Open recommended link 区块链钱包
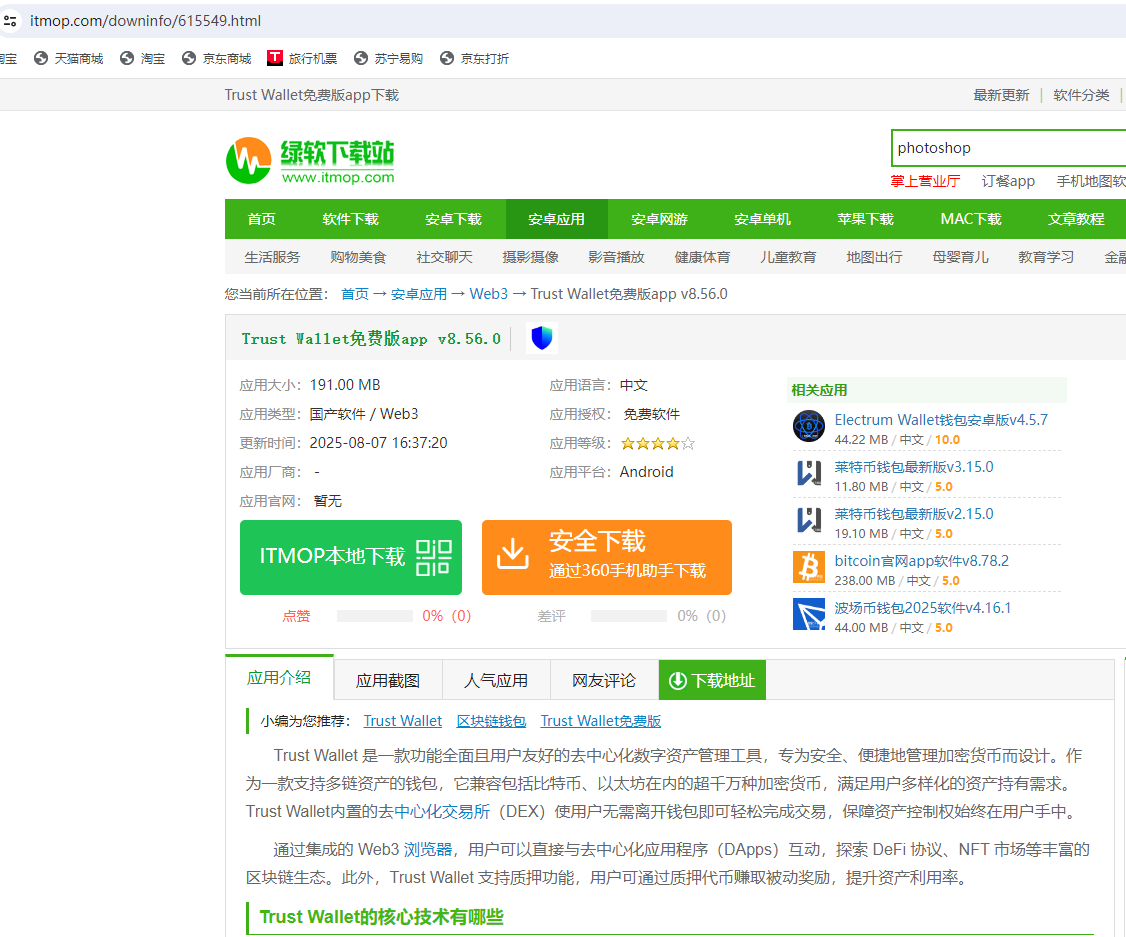The image size is (1126, 937). [x=491, y=721]
